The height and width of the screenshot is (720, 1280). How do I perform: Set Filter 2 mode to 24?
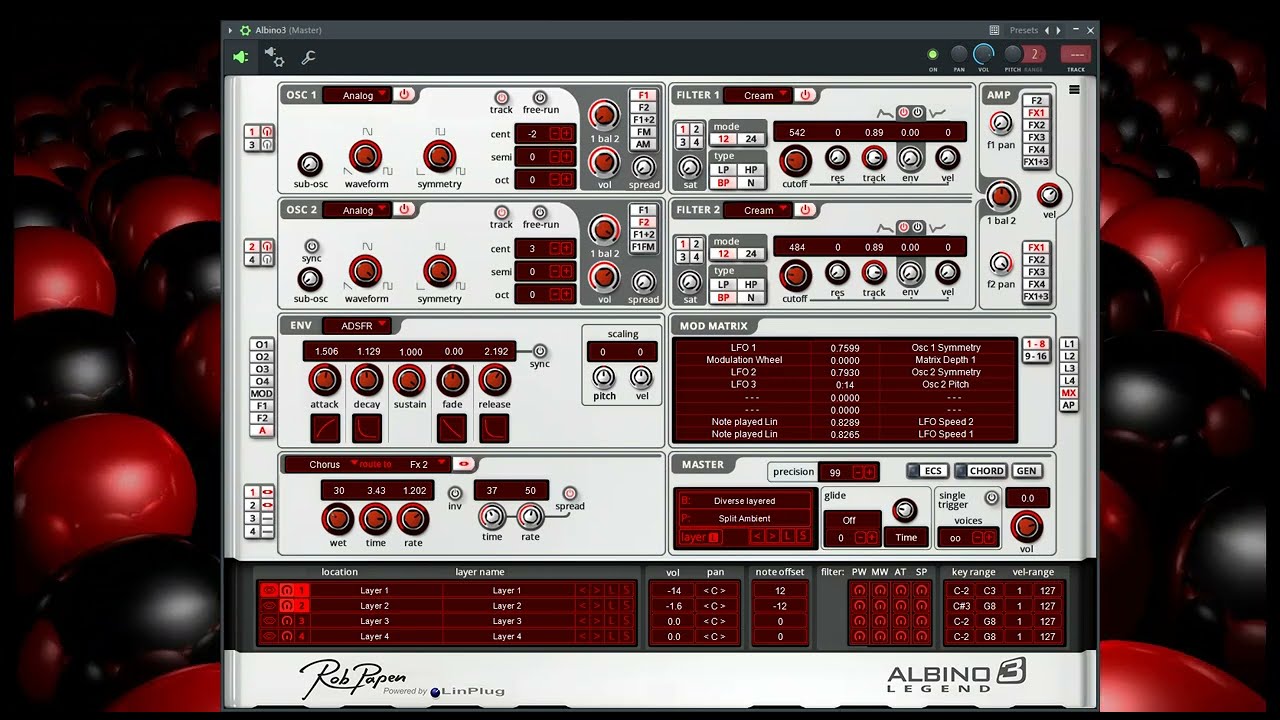click(x=751, y=254)
